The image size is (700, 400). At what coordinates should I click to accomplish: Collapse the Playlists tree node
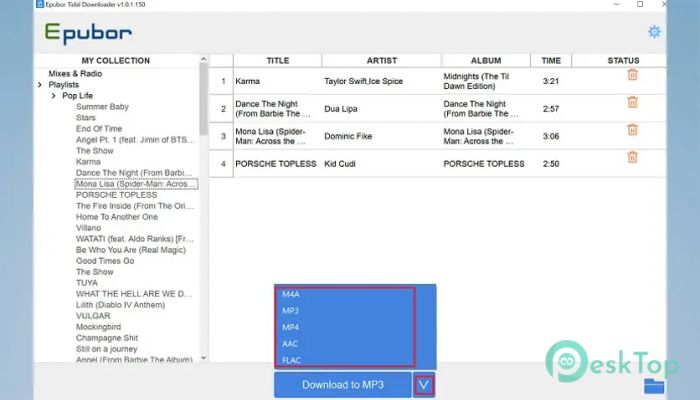40,85
